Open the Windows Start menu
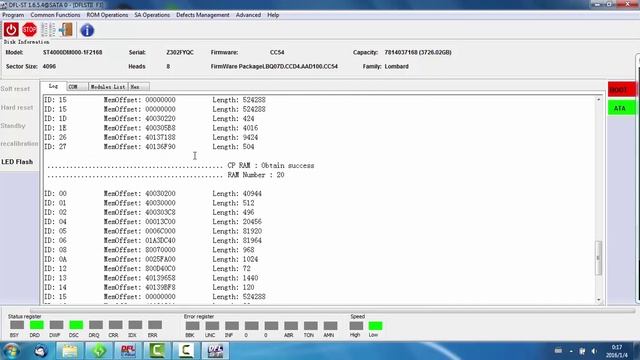The height and width of the screenshot is (360, 640). [11, 351]
